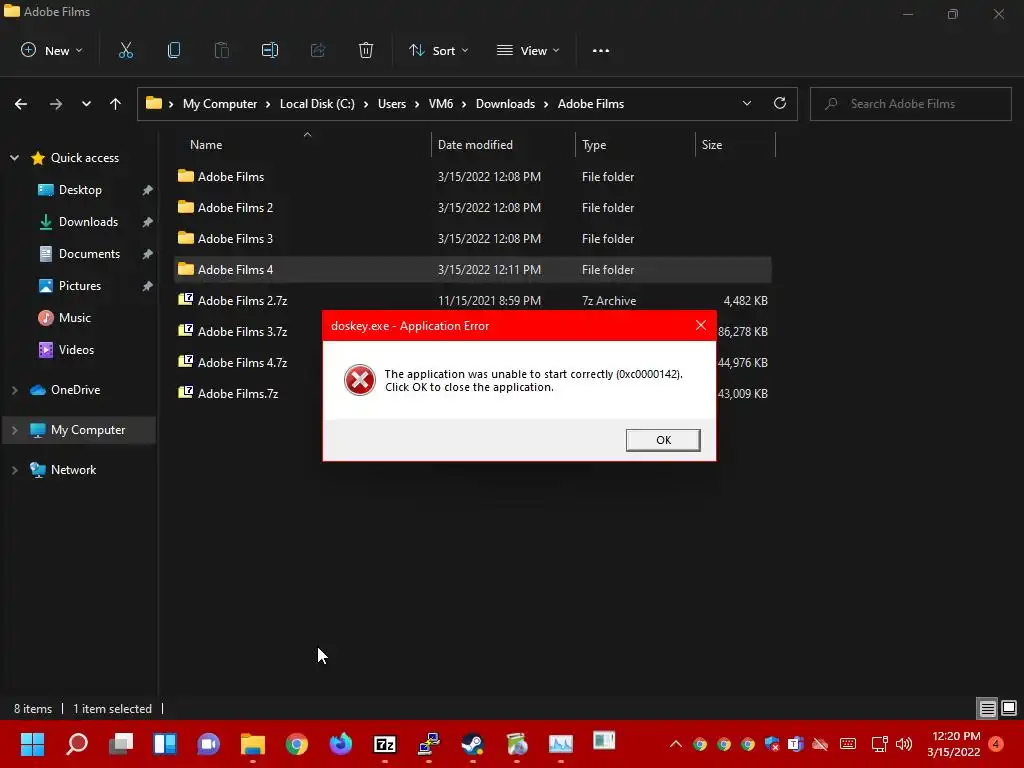Expand the OneDrive tree node

[x=14, y=390]
